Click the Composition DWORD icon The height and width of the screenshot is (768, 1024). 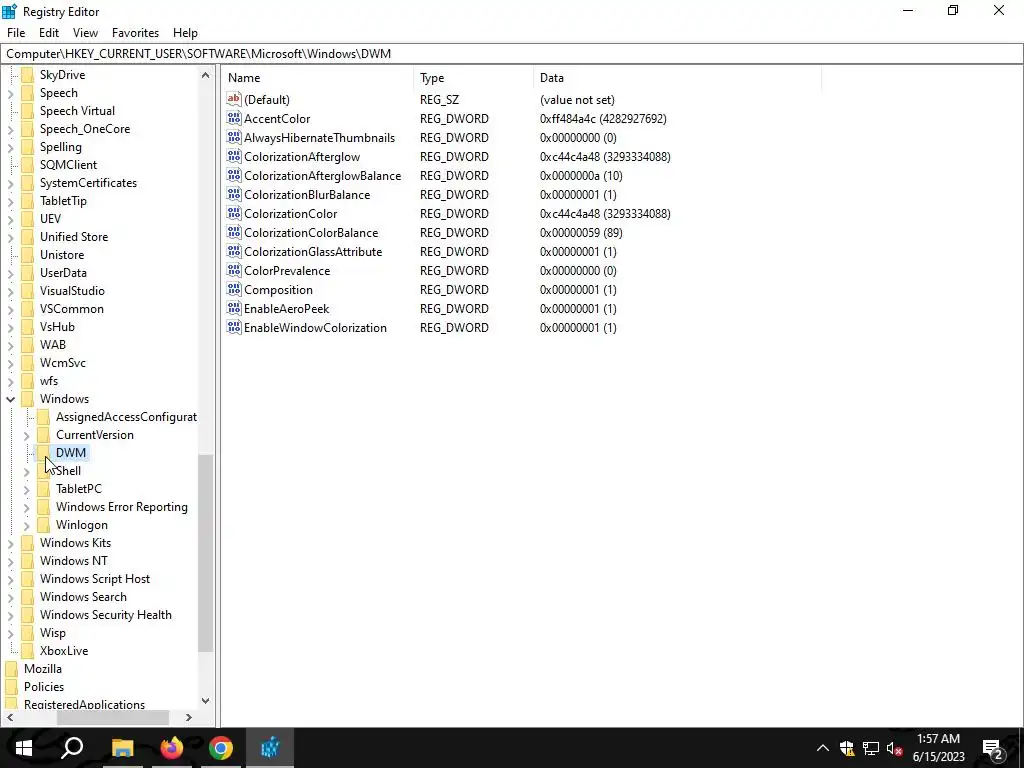(x=234, y=289)
